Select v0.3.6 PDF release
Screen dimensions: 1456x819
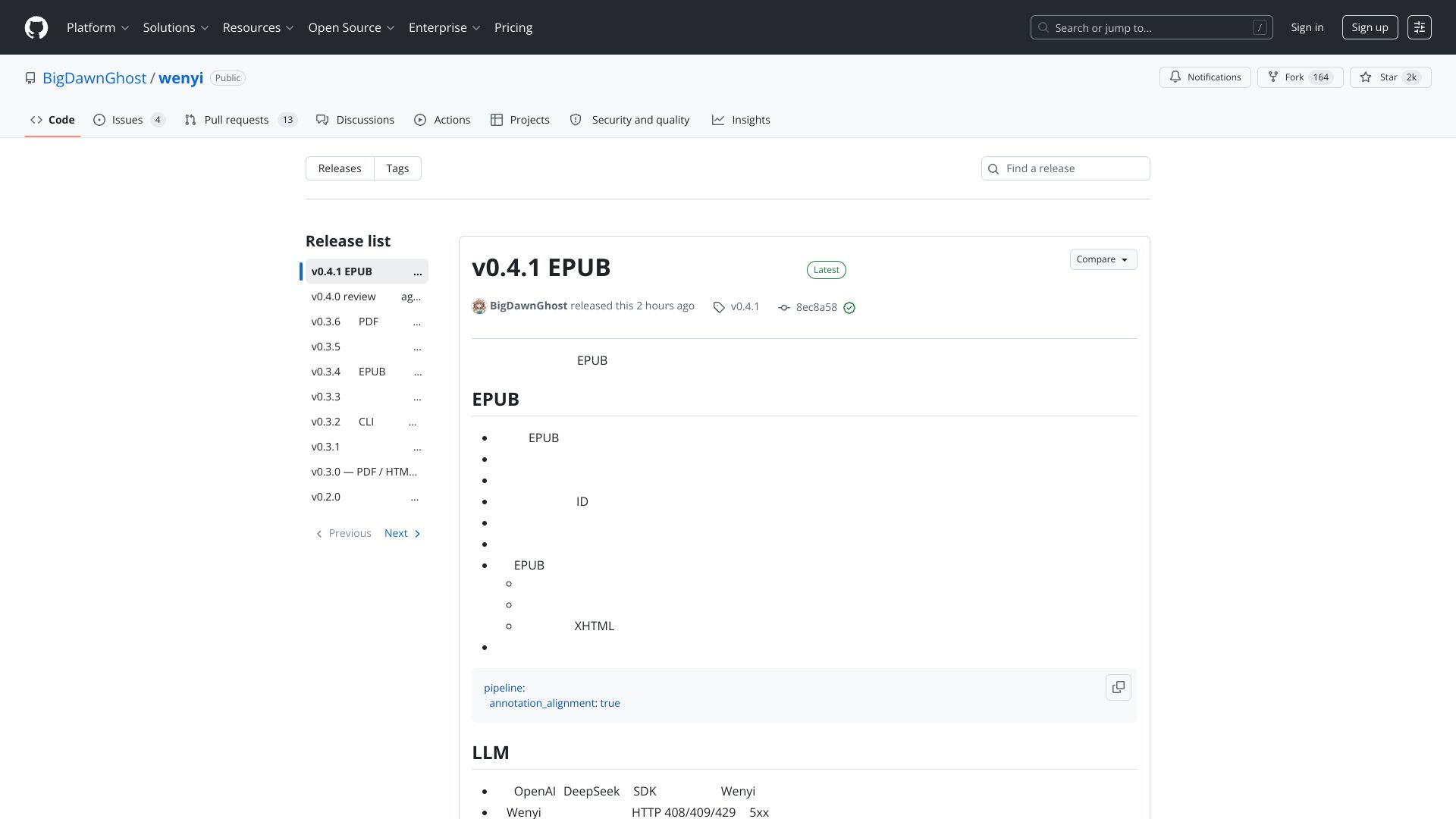[367, 322]
